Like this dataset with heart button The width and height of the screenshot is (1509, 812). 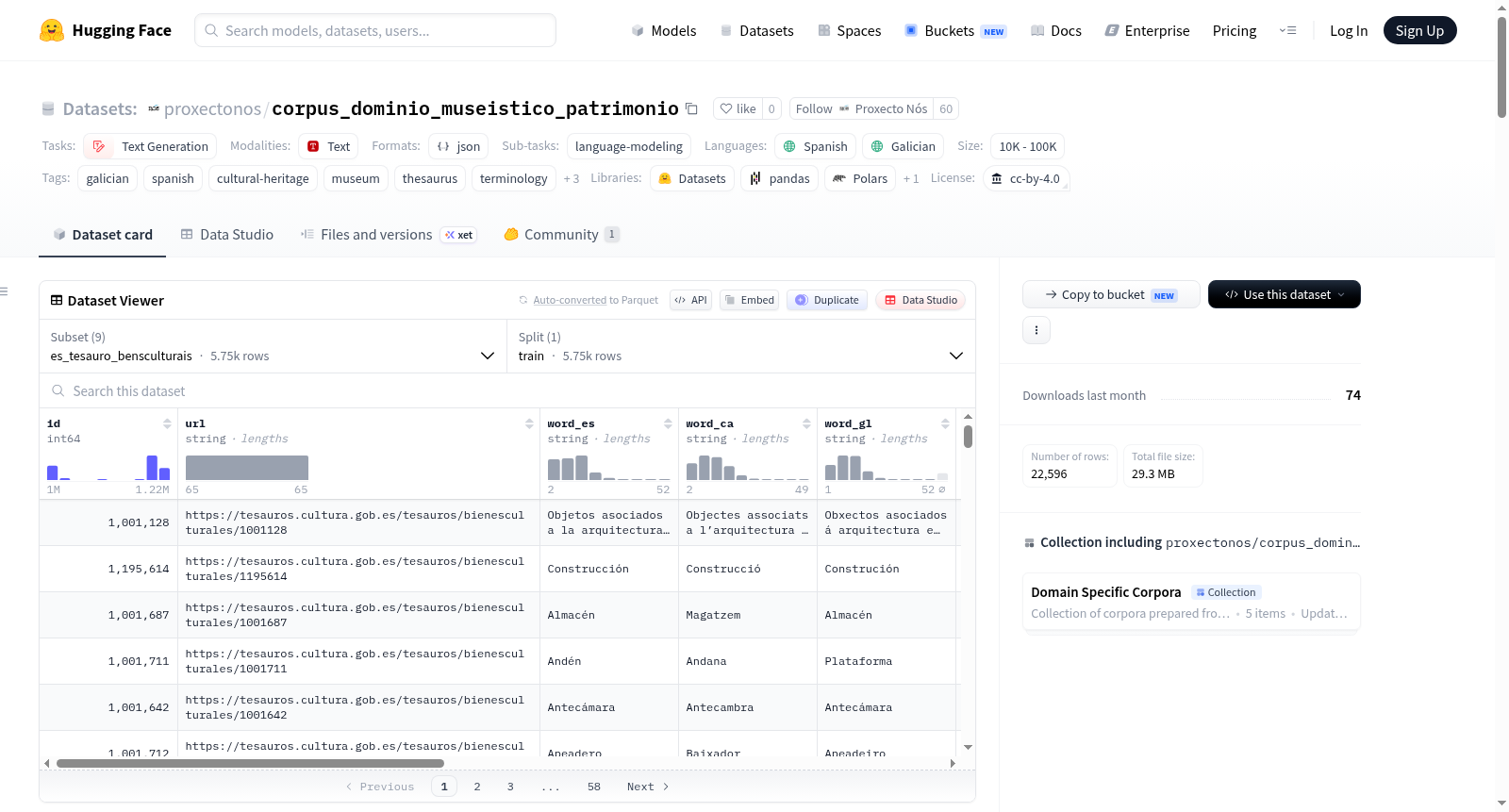(738, 108)
